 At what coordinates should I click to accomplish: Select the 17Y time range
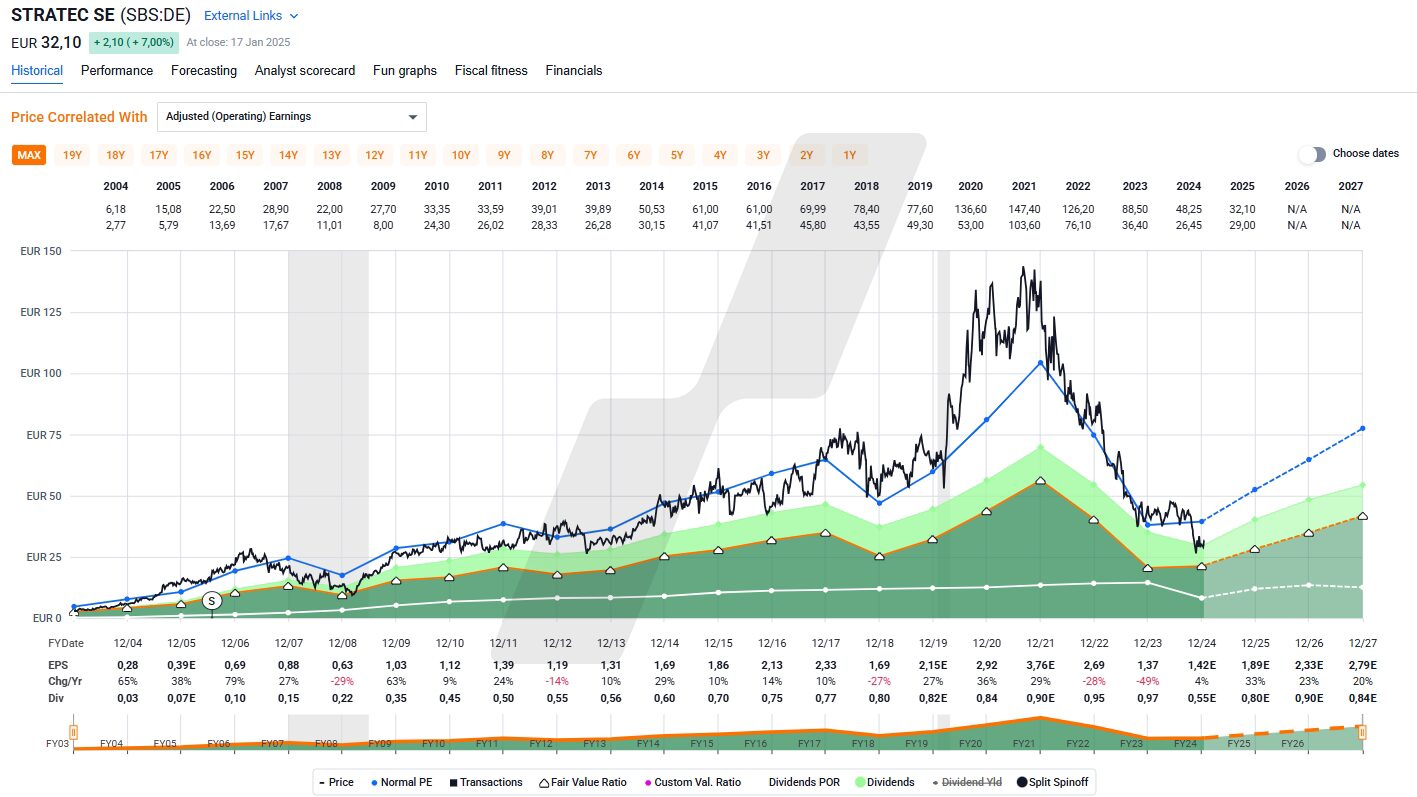pos(159,155)
